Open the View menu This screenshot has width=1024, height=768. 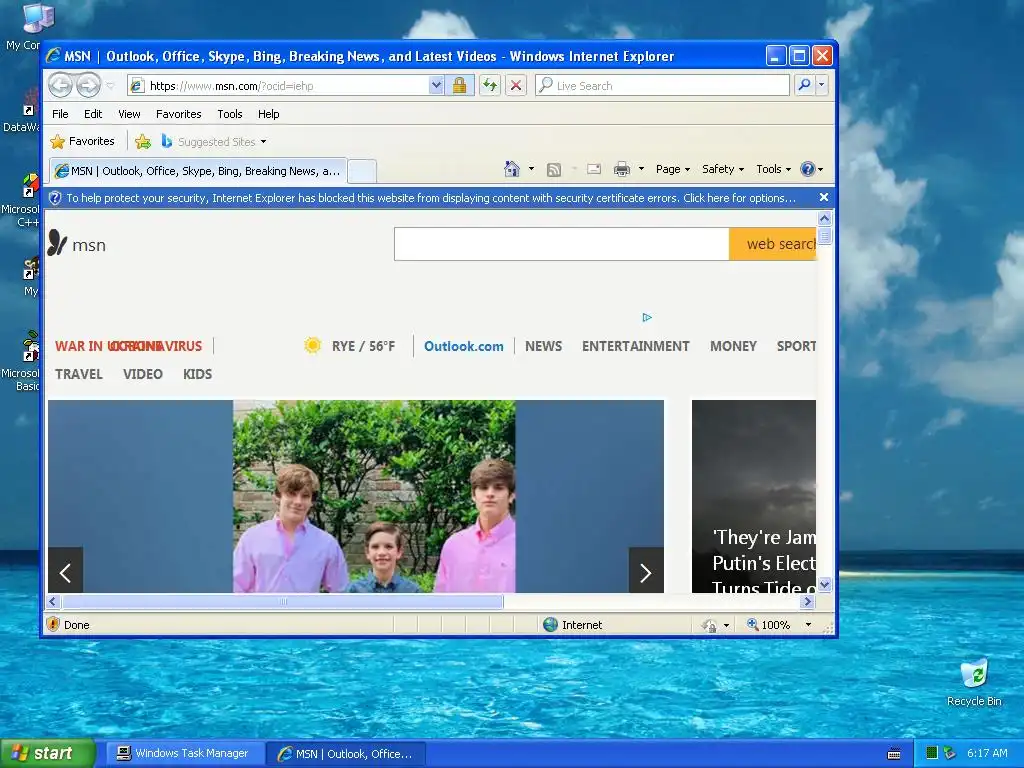[129, 114]
